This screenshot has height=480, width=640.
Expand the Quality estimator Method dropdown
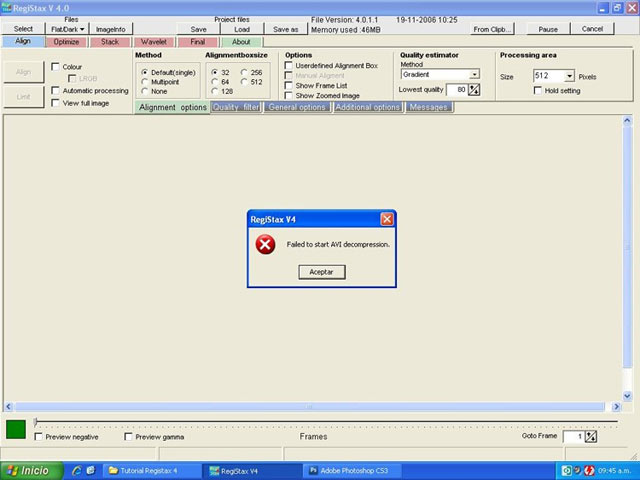[474, 74]
